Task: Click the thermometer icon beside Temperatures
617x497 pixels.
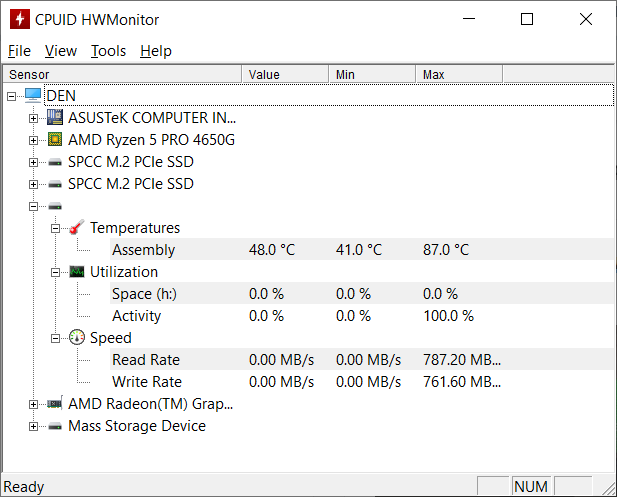Action: click(x=77, y=227)
